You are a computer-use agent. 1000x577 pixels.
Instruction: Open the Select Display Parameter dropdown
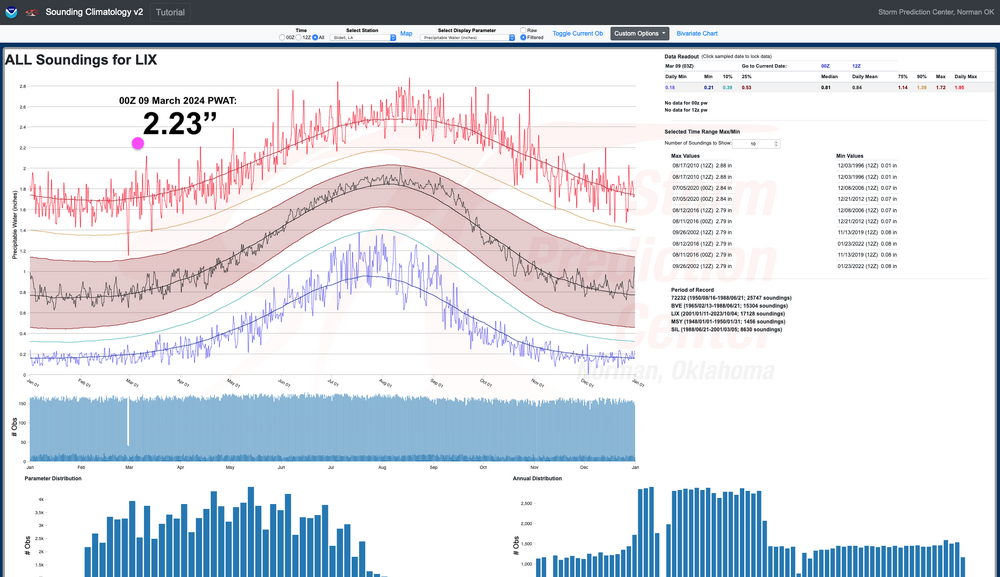[467, 38]
